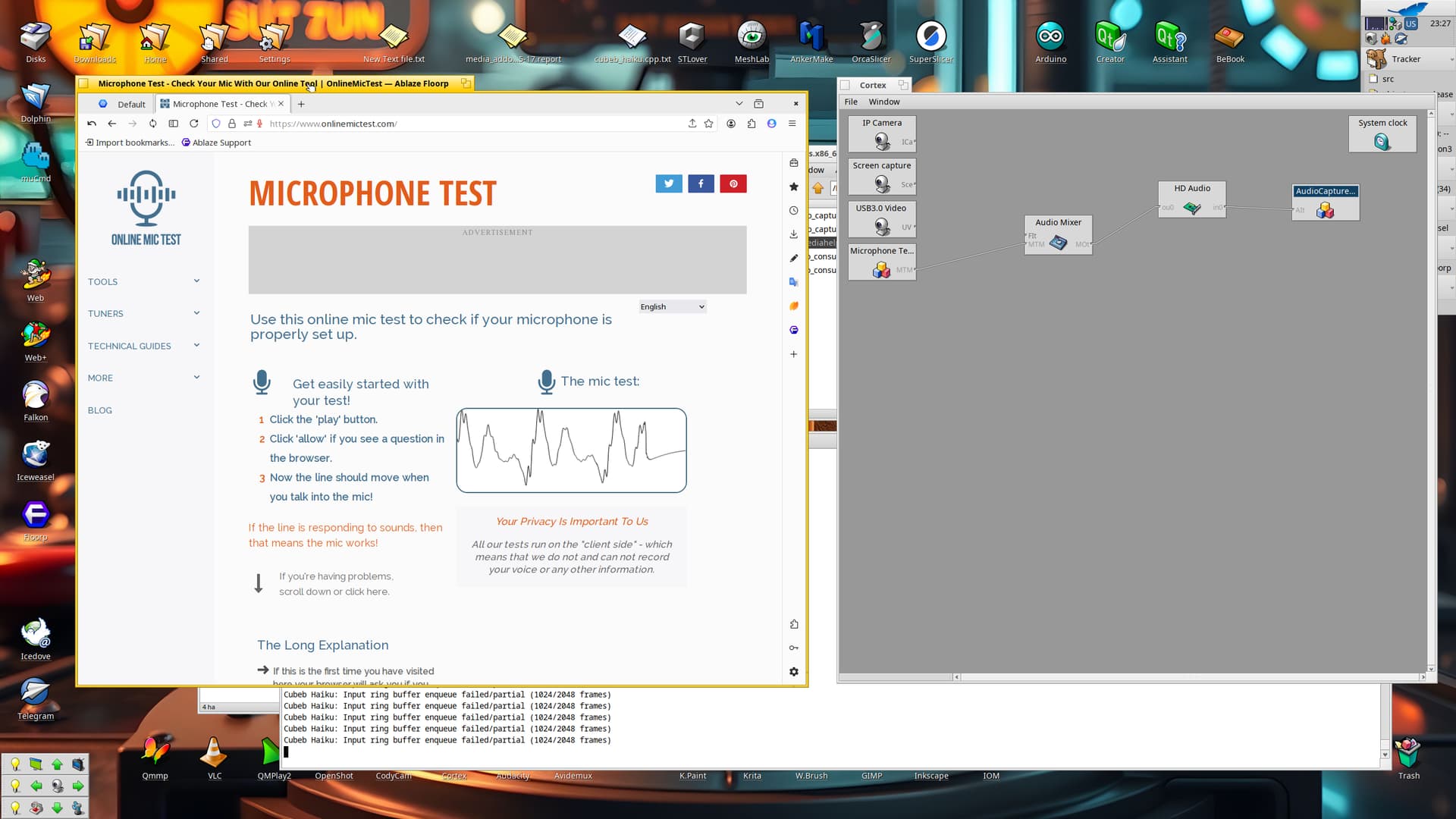Image resolution: width=1456 pixels, height=819 pixels.
Task: Close the Microphone Test tab
Action: pos(281,104)
